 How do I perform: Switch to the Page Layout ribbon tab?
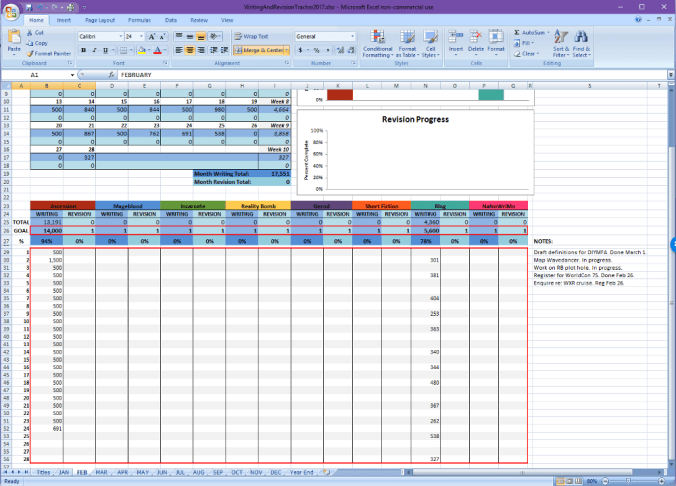point(99,20)
